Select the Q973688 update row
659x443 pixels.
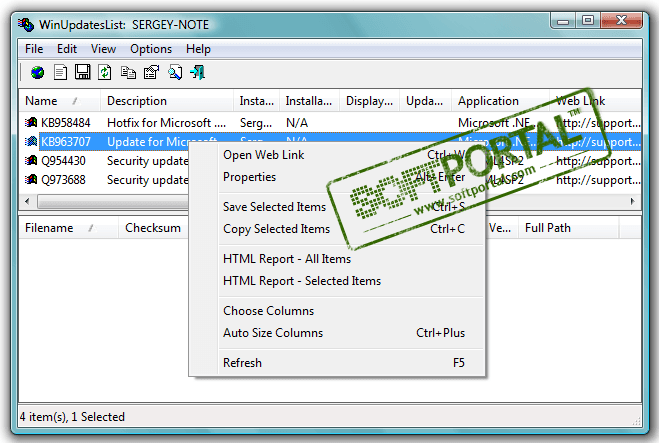click(x=104, y=179)
